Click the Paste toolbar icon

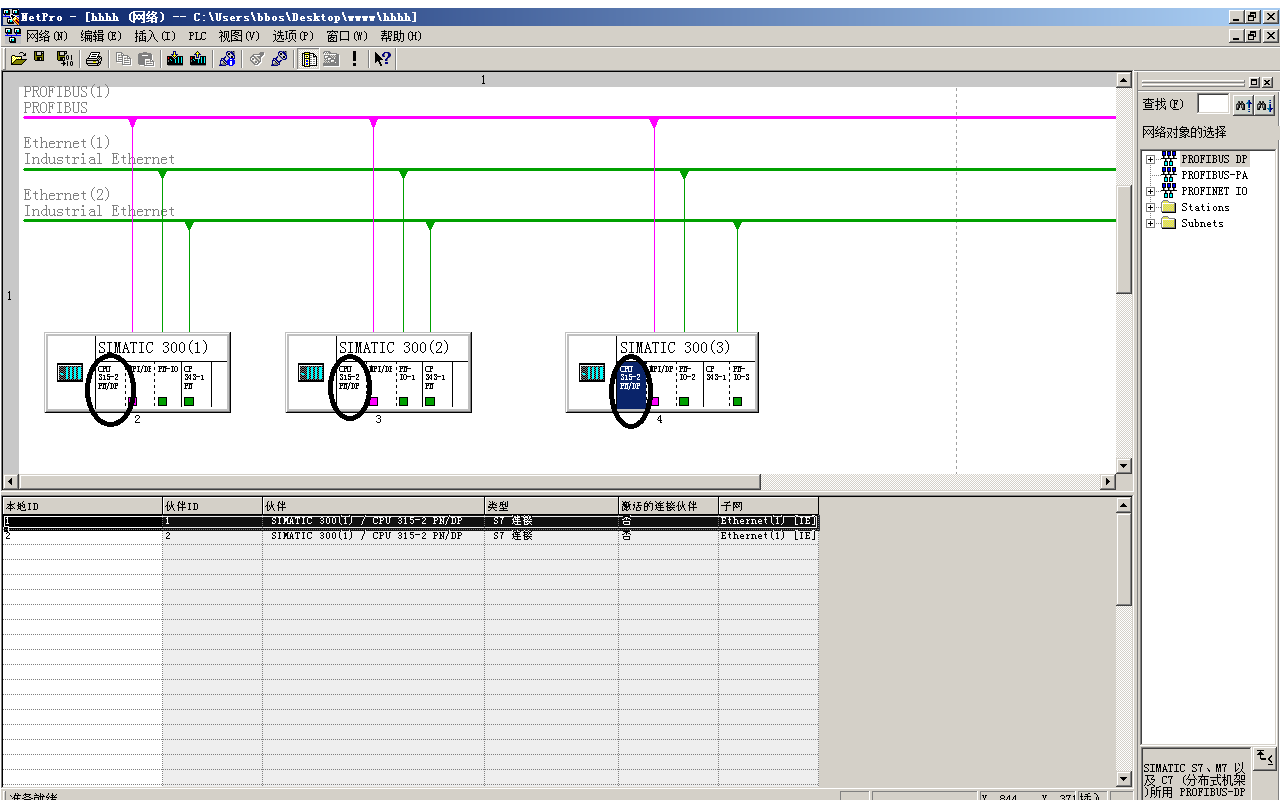(x=146, y=59)
